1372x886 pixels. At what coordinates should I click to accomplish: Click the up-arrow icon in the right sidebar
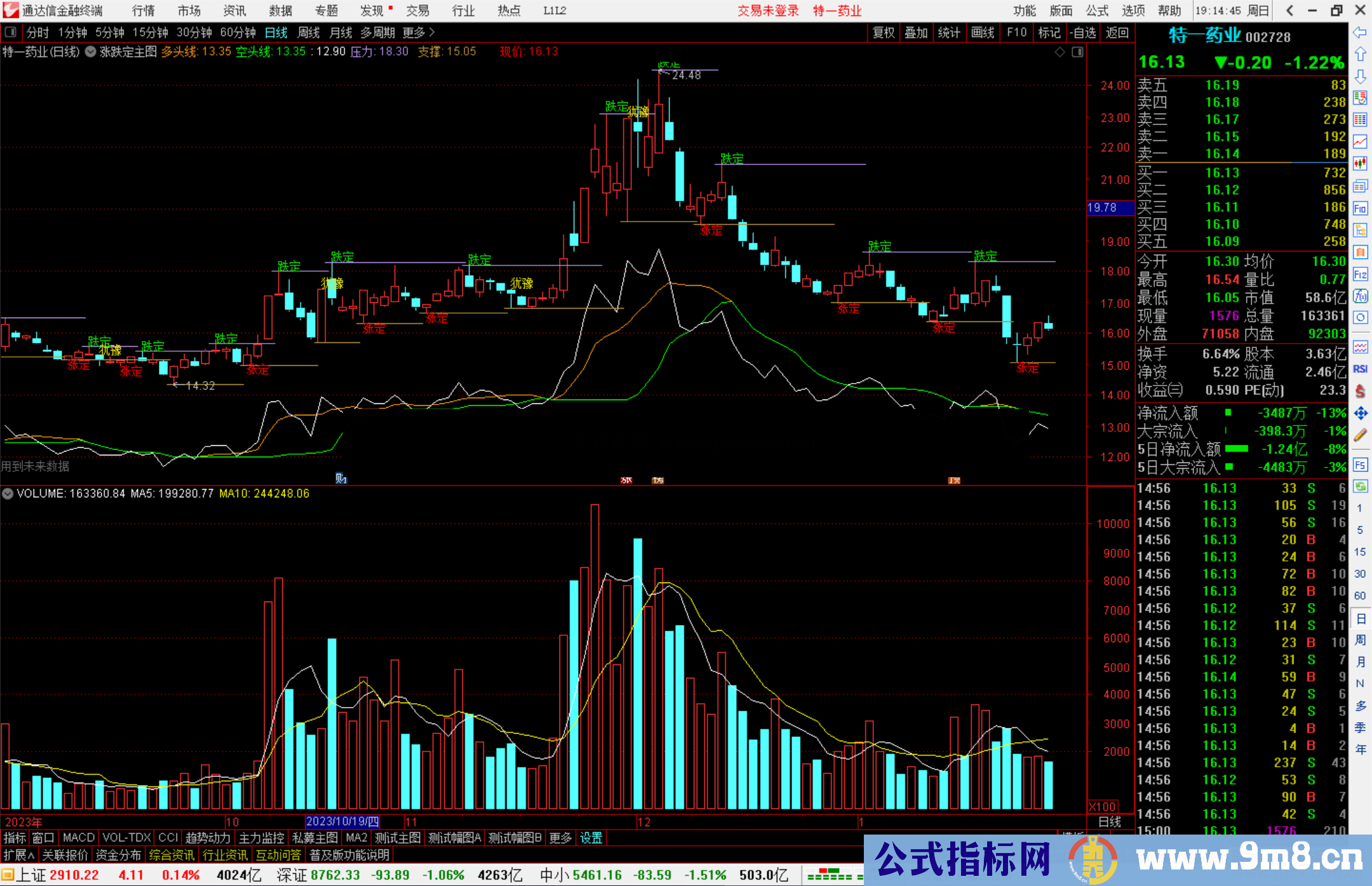[x=1360, y=55]
